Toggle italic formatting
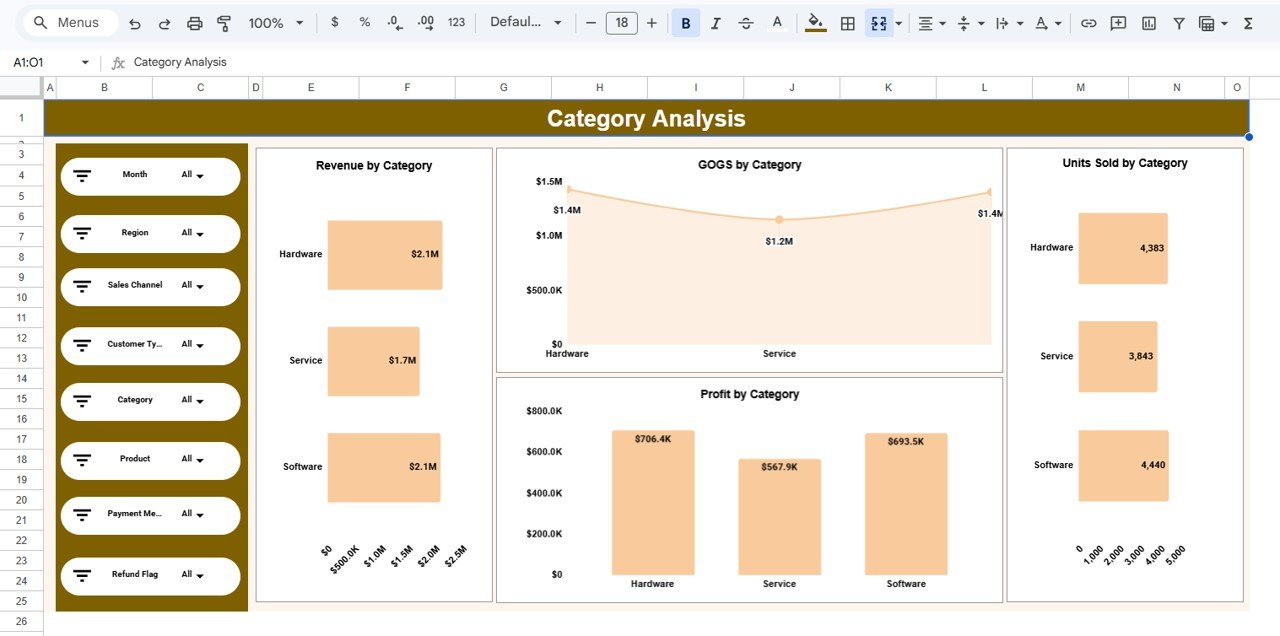 coord(715,22)
